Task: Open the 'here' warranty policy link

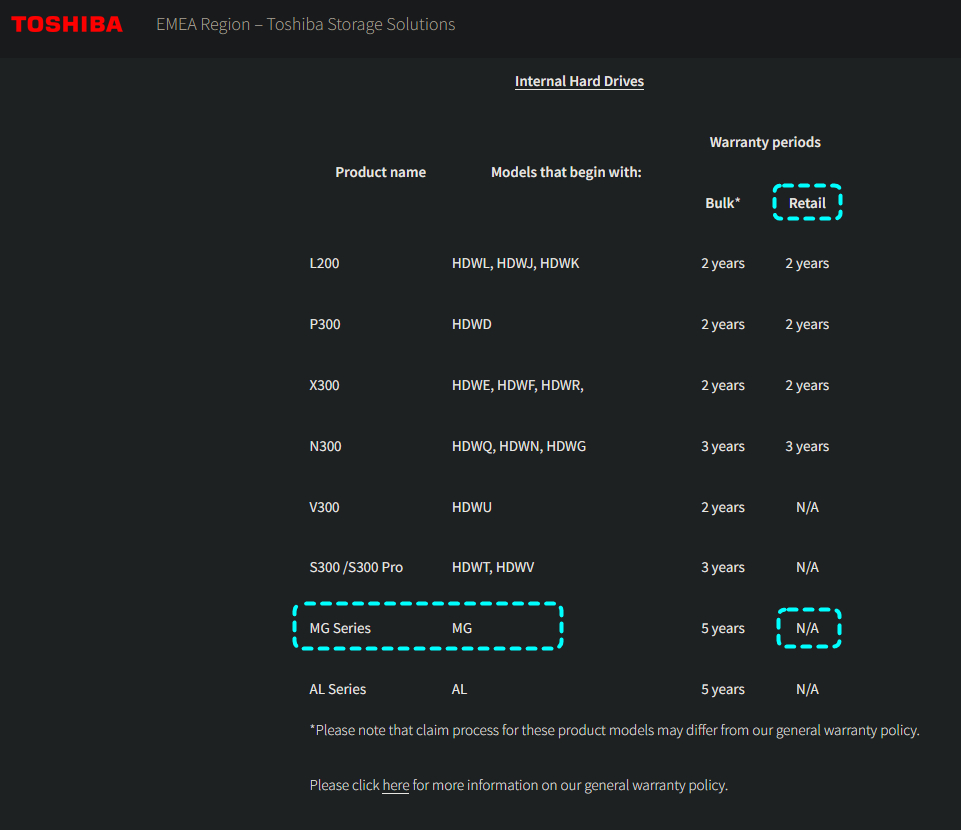Action: click(395, 785)
